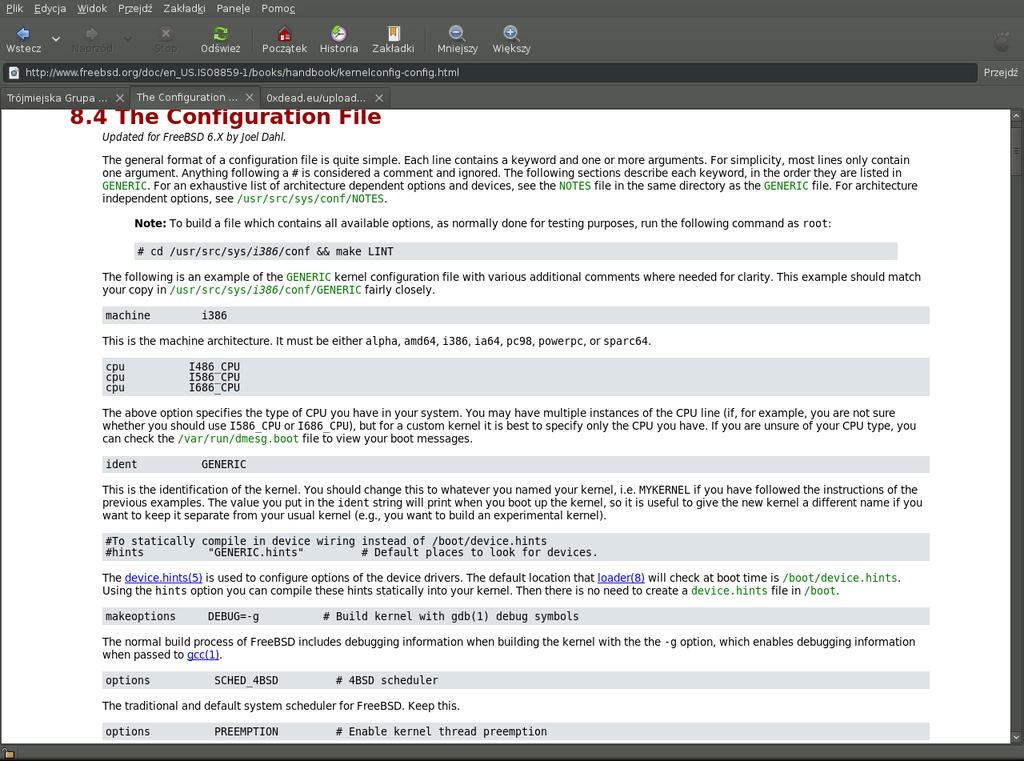Click the scrollbar down arrow
The image size is (1024, 761).
(x=1016, y=738)
